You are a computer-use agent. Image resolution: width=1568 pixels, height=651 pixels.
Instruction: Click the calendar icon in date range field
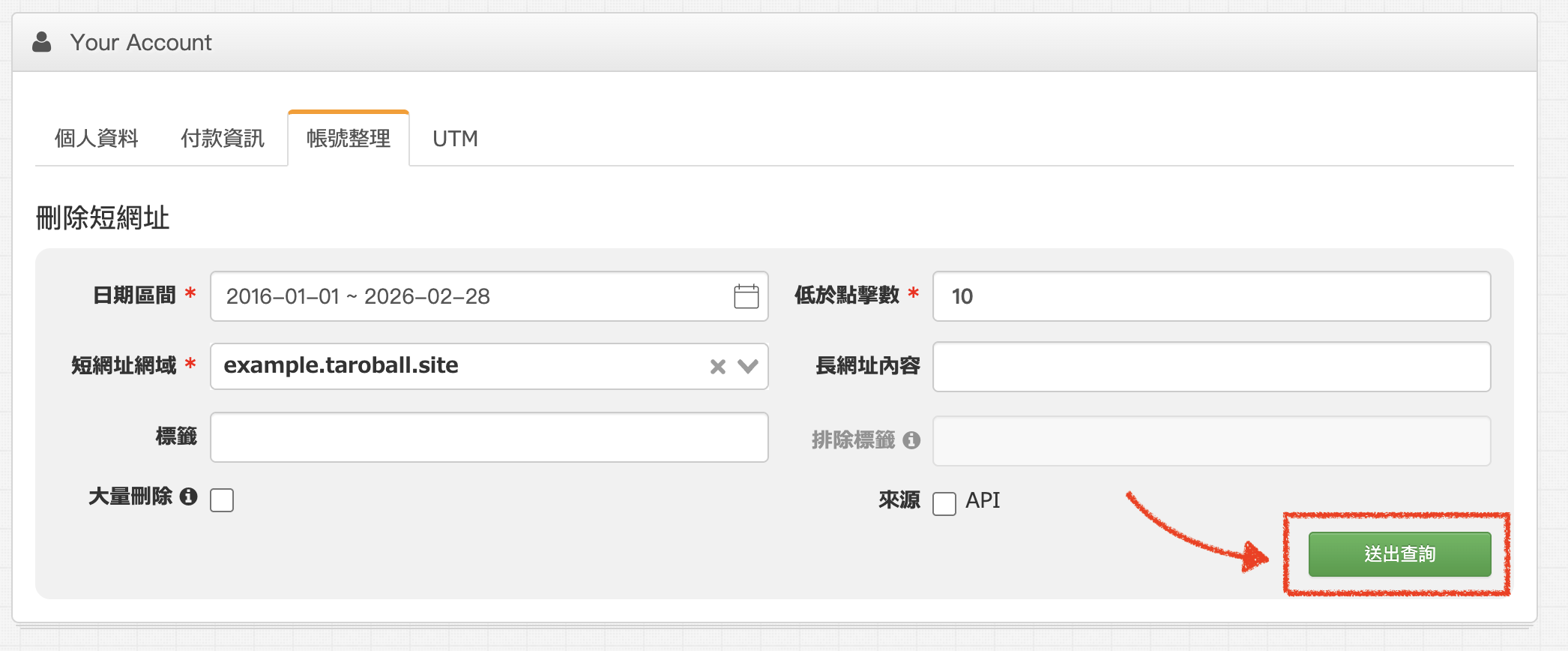746,296
